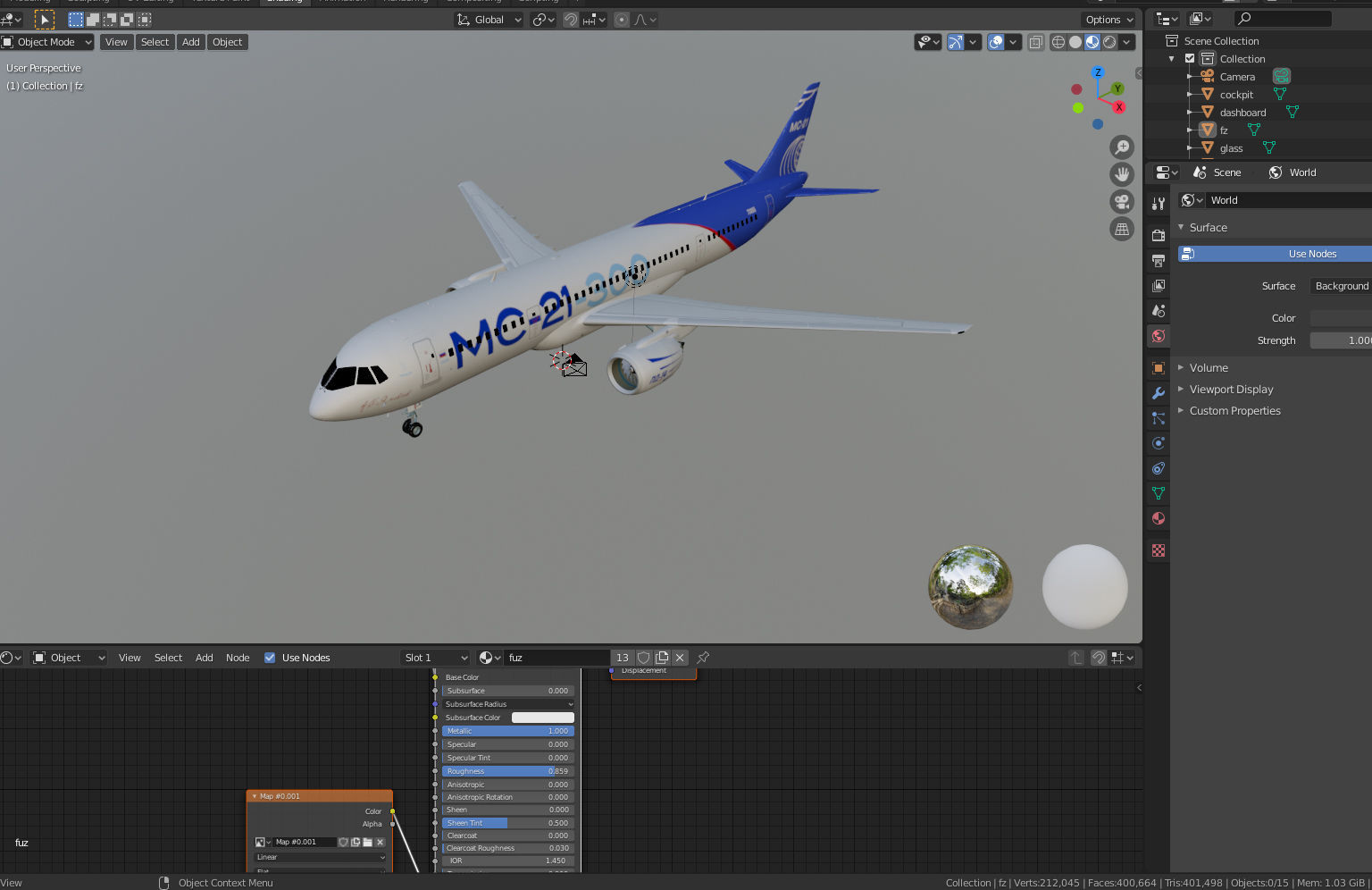This screenshot has height=890, width=1372.
Task: Open Object properties tab
Action: (1159, 368)
